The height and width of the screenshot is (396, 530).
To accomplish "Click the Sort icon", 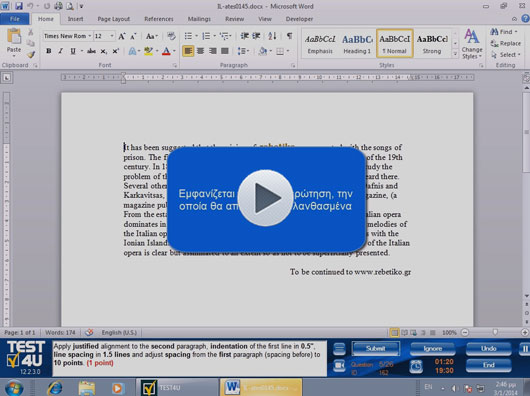I will click(272, 36).
